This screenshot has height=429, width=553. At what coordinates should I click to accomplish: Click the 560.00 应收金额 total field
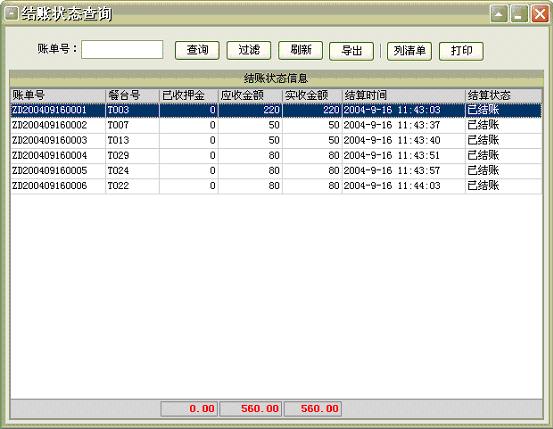[x=250, y=409]
